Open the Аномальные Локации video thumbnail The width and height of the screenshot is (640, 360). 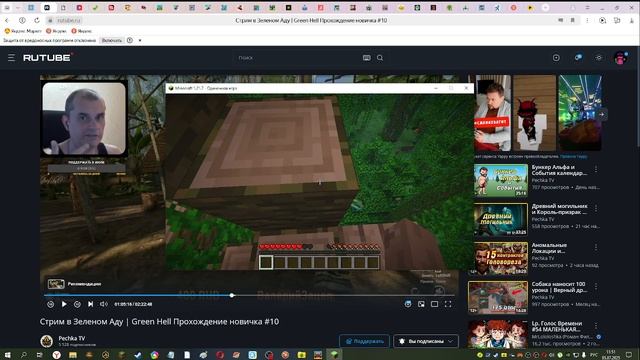(501, 258)
